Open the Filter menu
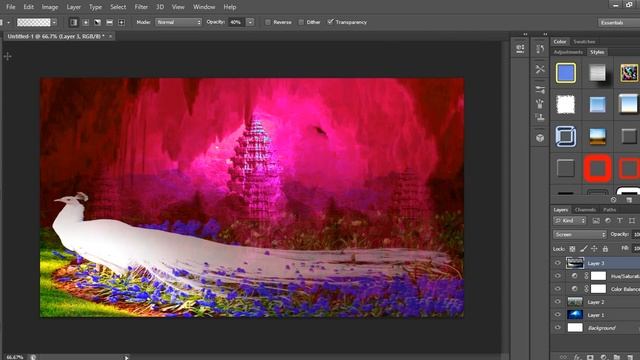This screenshot has height=360, width=640. click(x=141, y=7)
